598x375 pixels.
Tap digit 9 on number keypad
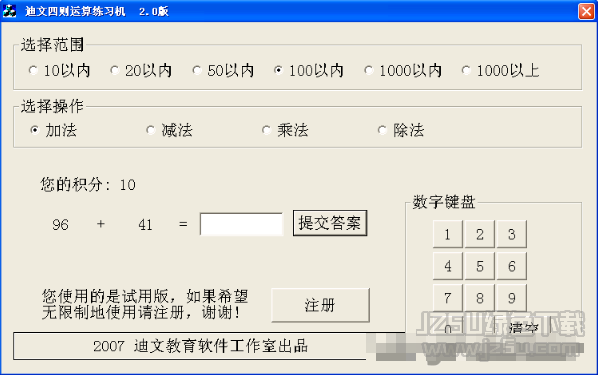(512, 298)
